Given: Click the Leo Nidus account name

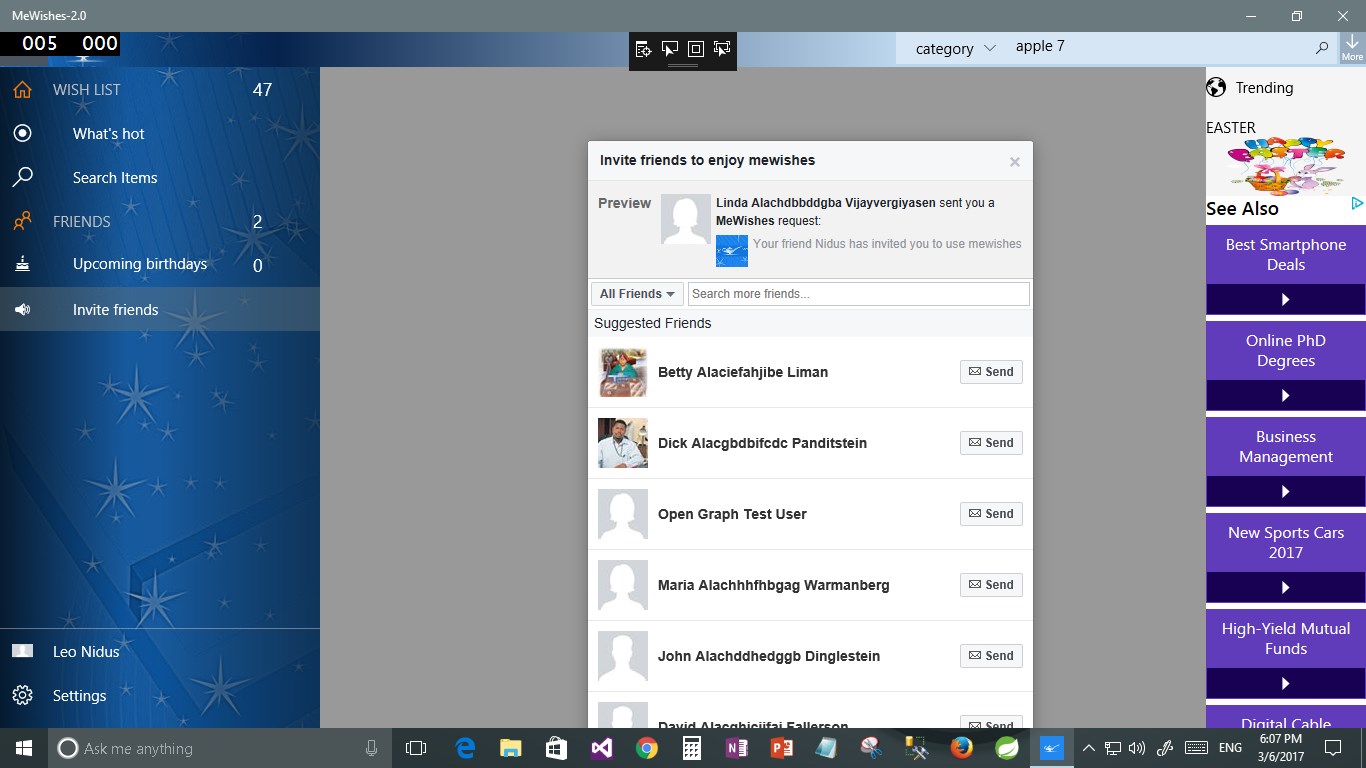Looking at the screenshot, I should [x=86, y=651].
